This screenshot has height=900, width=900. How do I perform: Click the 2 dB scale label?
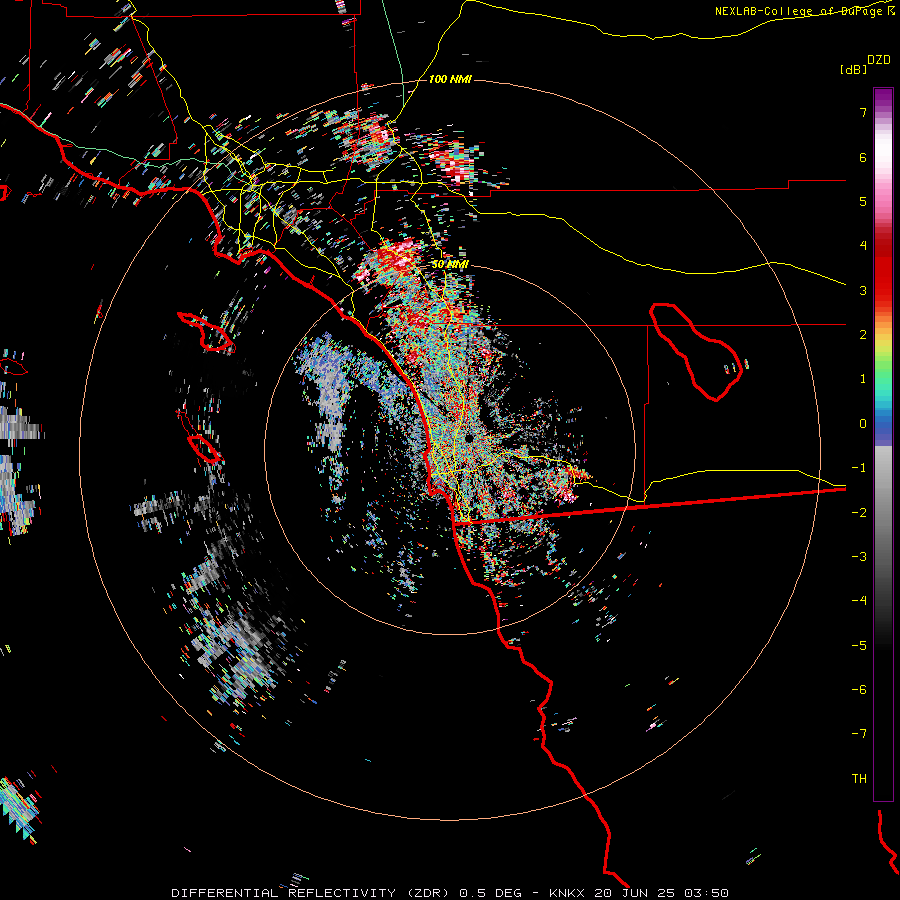point(863,335)
